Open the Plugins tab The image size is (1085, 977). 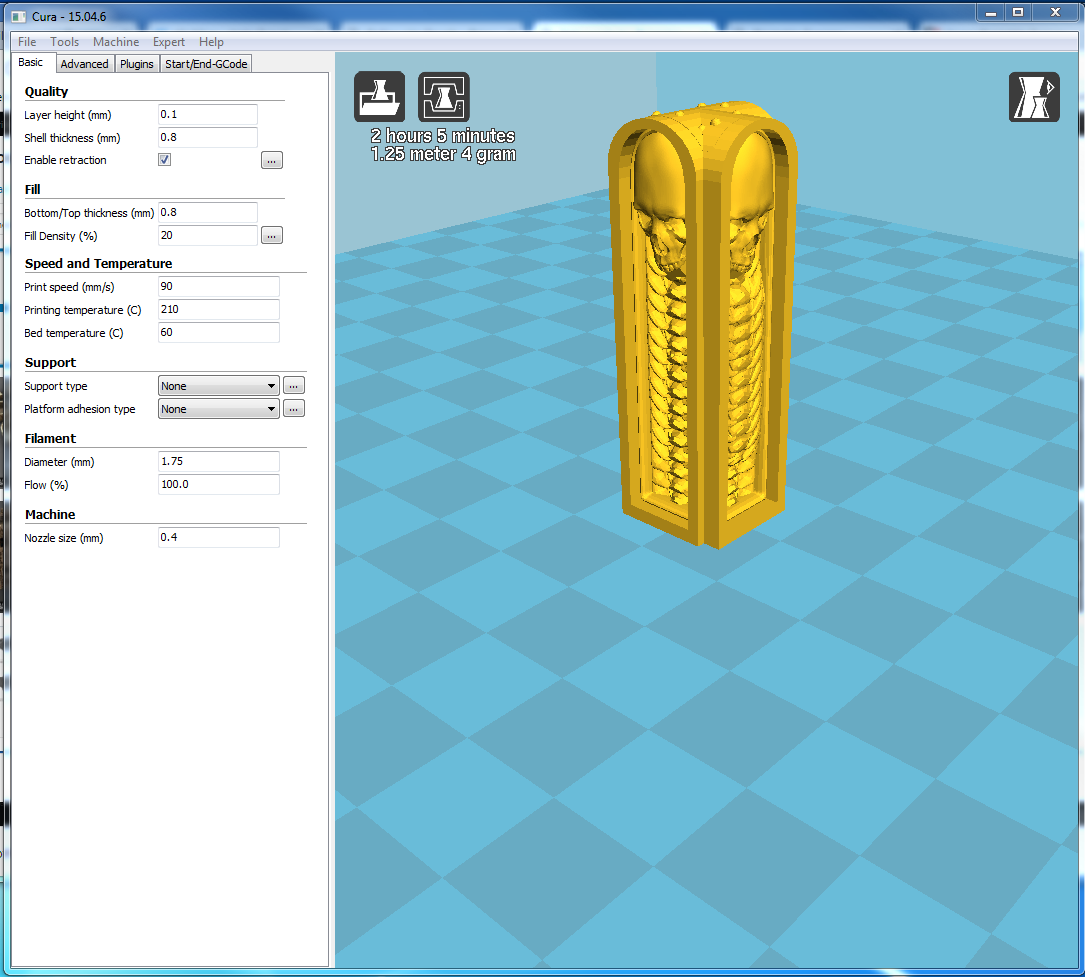[136, 64]
